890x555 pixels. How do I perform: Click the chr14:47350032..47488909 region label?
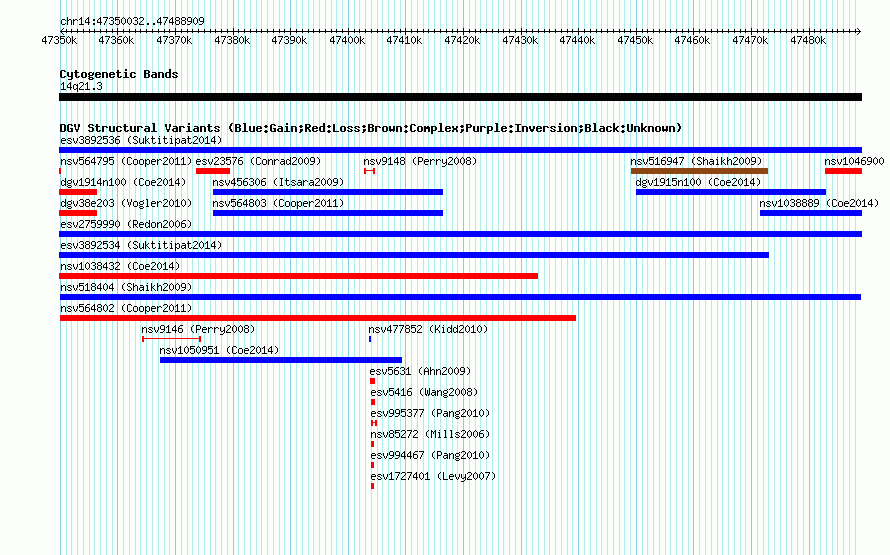pos(132,21)
